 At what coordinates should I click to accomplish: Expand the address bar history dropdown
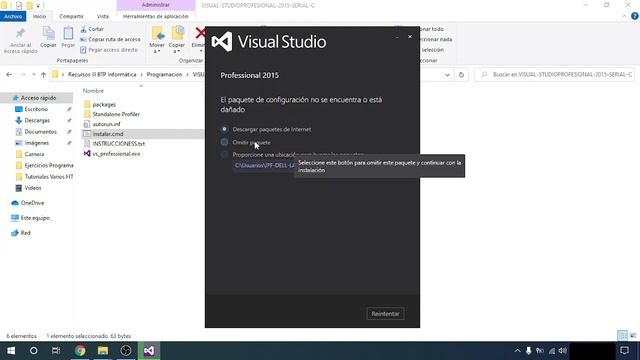tap(447, 75)
